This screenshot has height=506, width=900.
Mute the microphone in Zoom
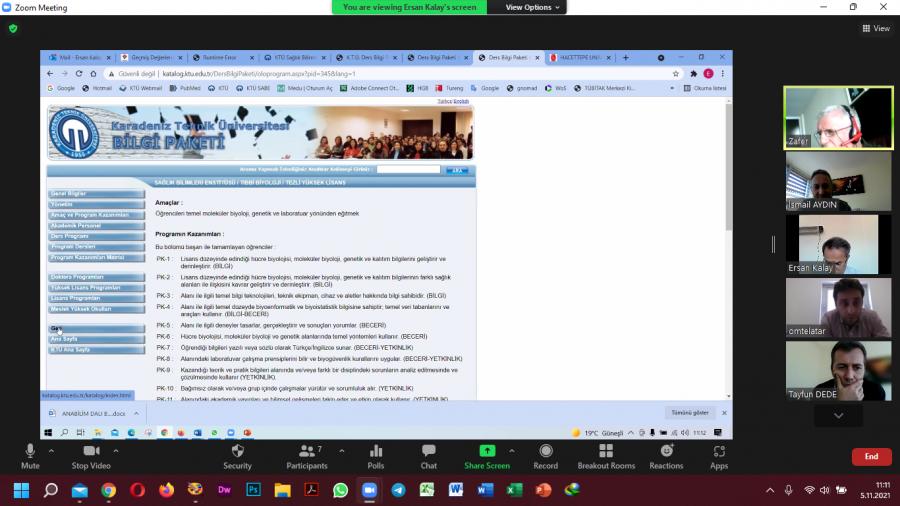pyautogui.click(x=30, y=457)
